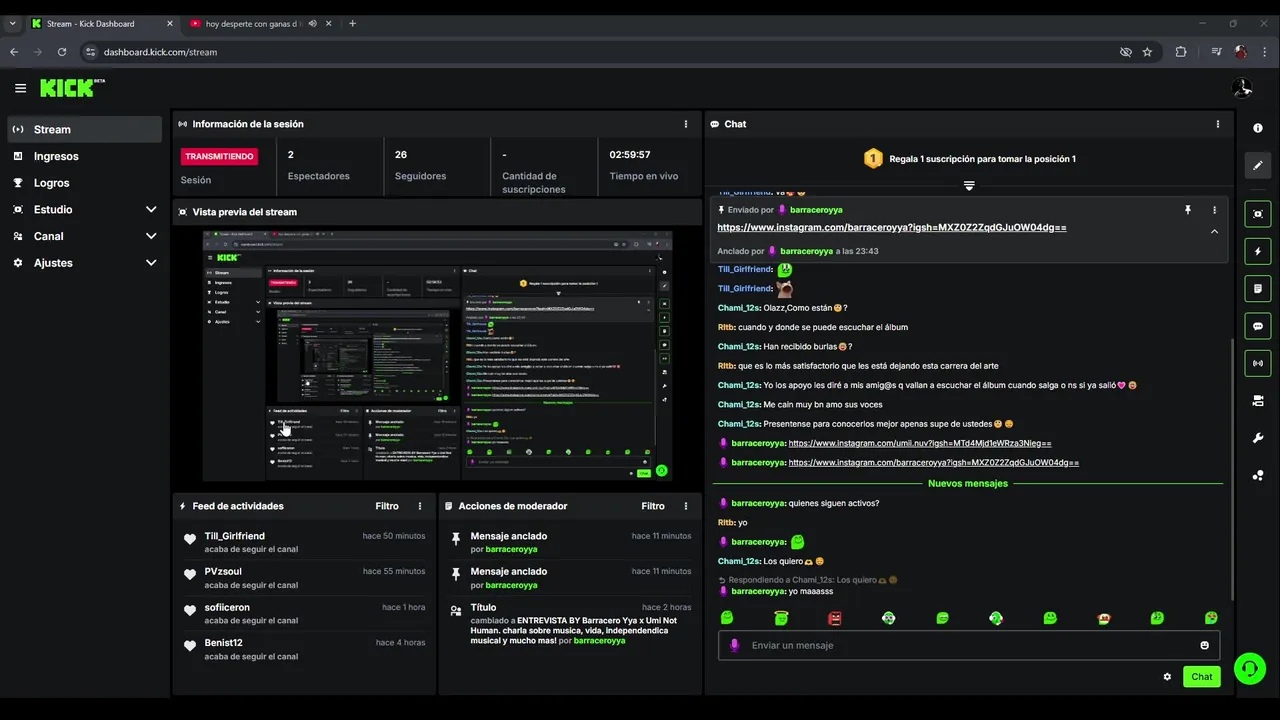The width and height of the screenshot is (1280, 720).
Task: Open Ingresos in the sidebar
Action: tap(85, 156)
